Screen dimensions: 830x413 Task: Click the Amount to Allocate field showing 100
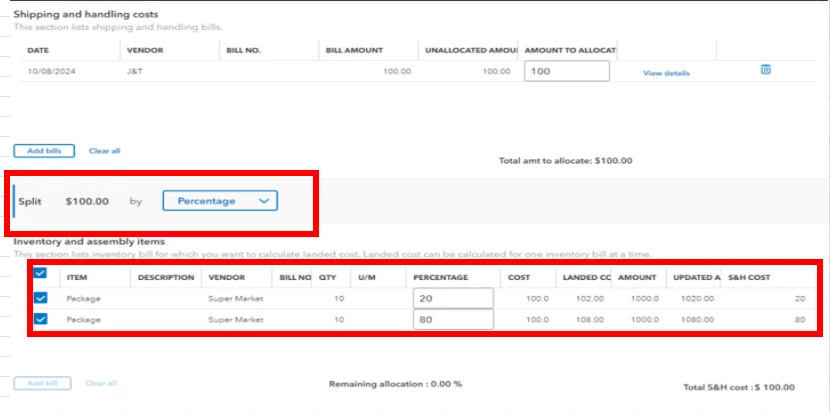[x=566, y=71]
